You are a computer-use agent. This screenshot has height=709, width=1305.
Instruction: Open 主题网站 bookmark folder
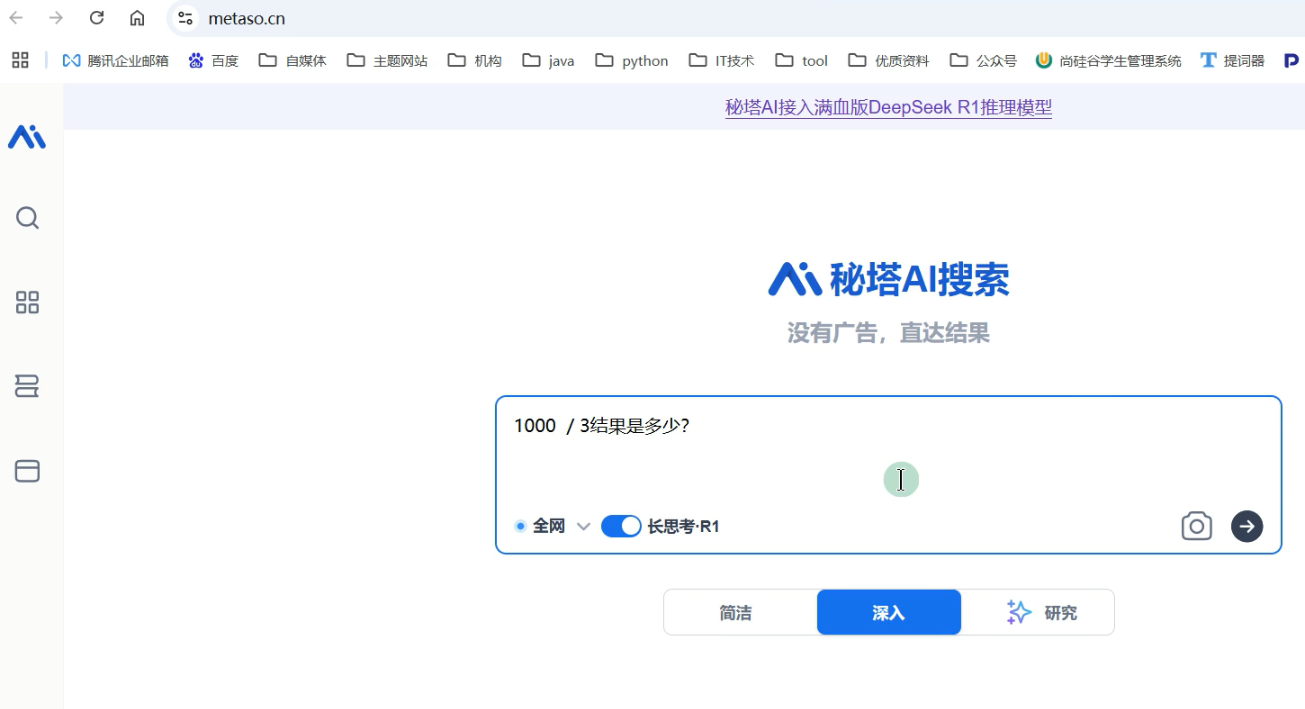tap(387, 60)
